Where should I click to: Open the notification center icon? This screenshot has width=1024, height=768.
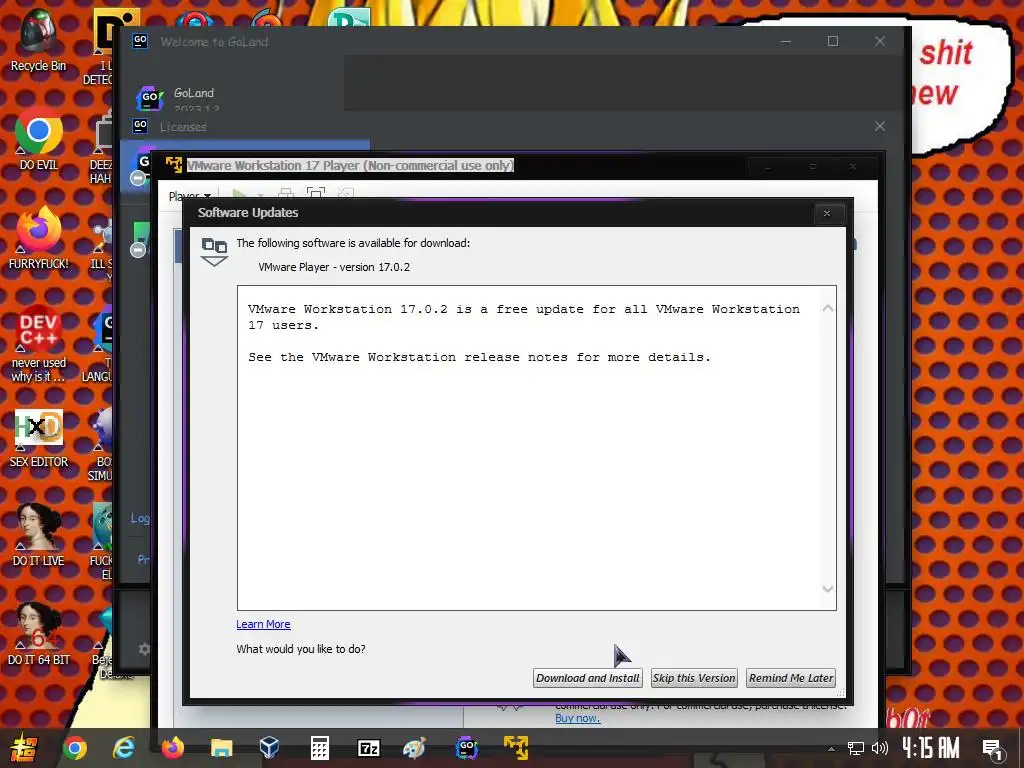[x=993, y=749]
